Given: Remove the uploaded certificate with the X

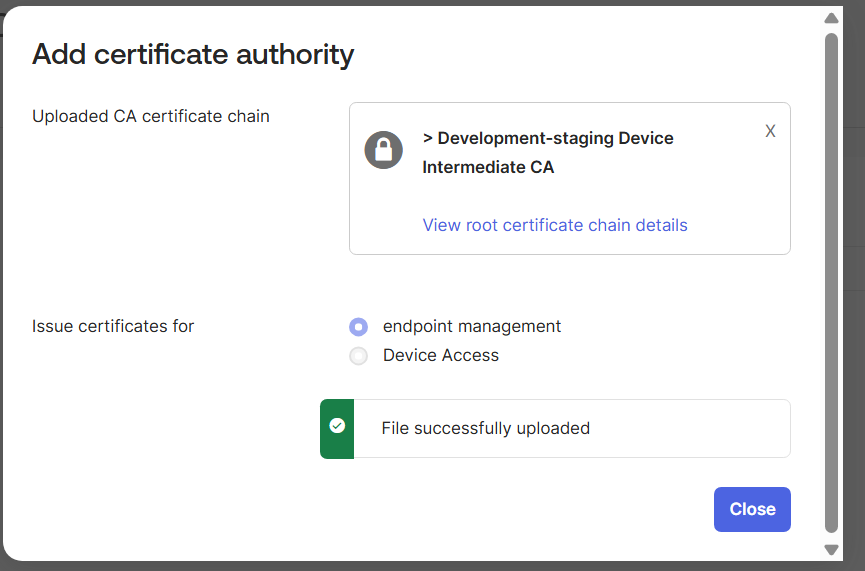Looking at the screenshot, I should (x=770, y=131).
